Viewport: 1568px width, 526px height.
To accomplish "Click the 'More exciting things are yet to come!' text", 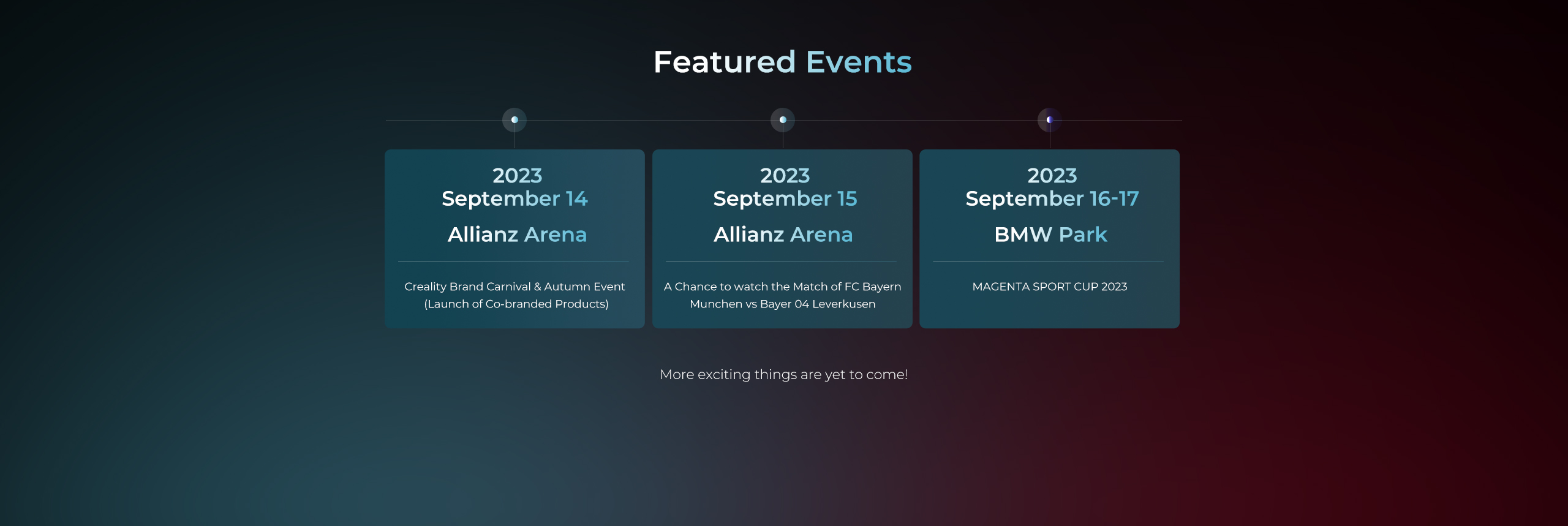I will tap(783, 374).
